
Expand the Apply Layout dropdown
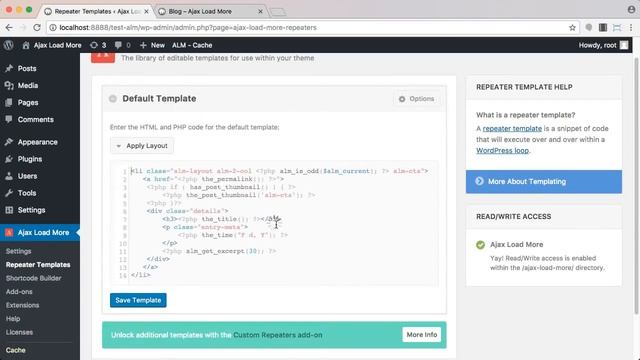[x=142, y=146]
